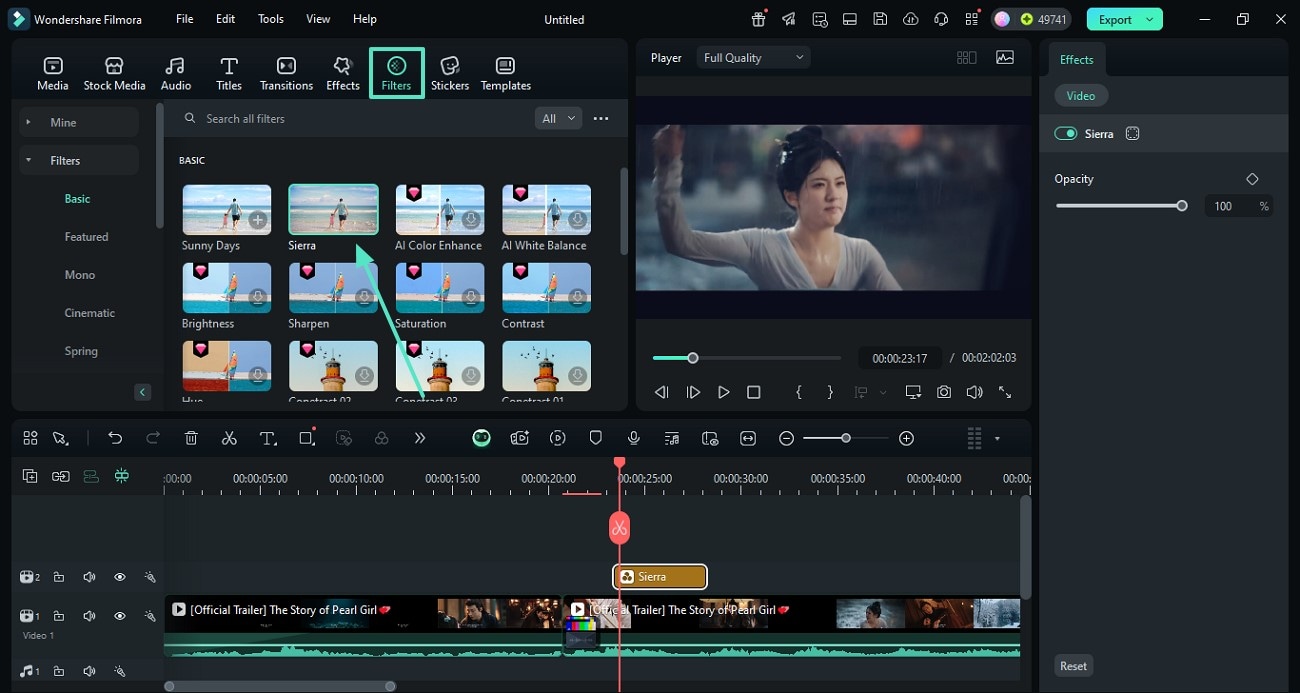Screen dimensions: 1300x693
Task: Zoom out timeline with minus icon
Action: click(x=787, y=438)
